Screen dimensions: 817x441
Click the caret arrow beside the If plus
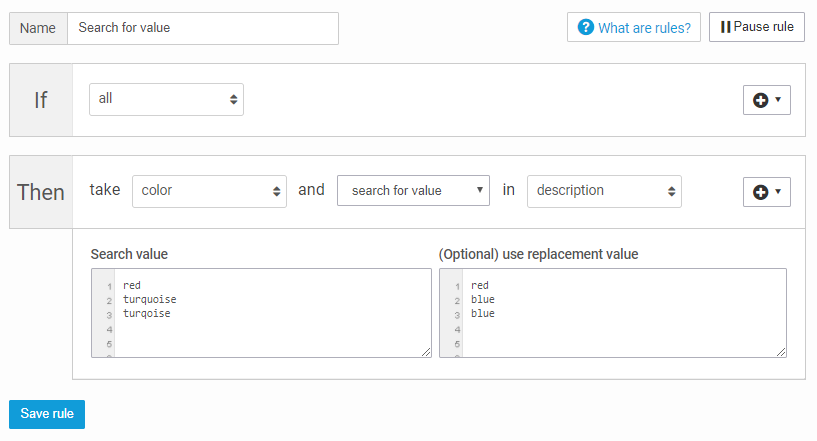tap(777, 100)
